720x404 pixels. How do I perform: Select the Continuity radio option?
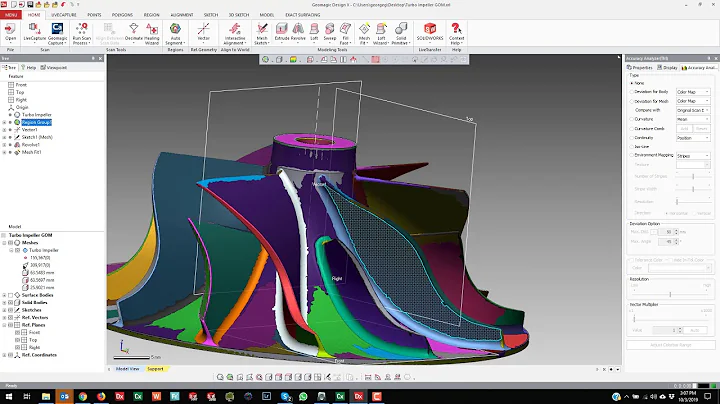coord(632,138)
